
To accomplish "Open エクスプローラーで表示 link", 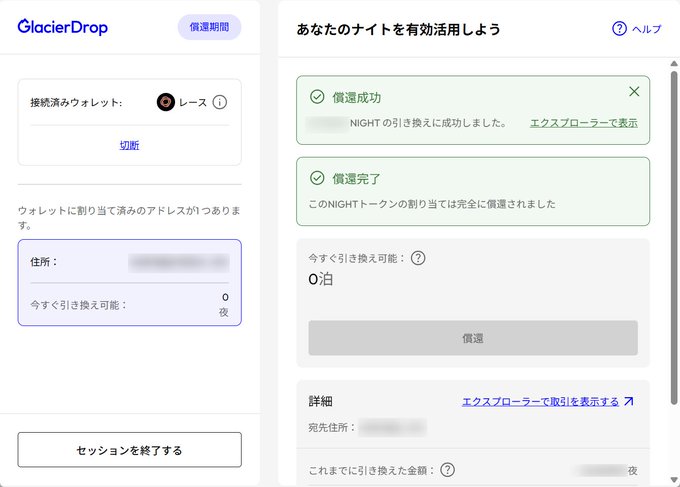I will click(x=584, y=123).
